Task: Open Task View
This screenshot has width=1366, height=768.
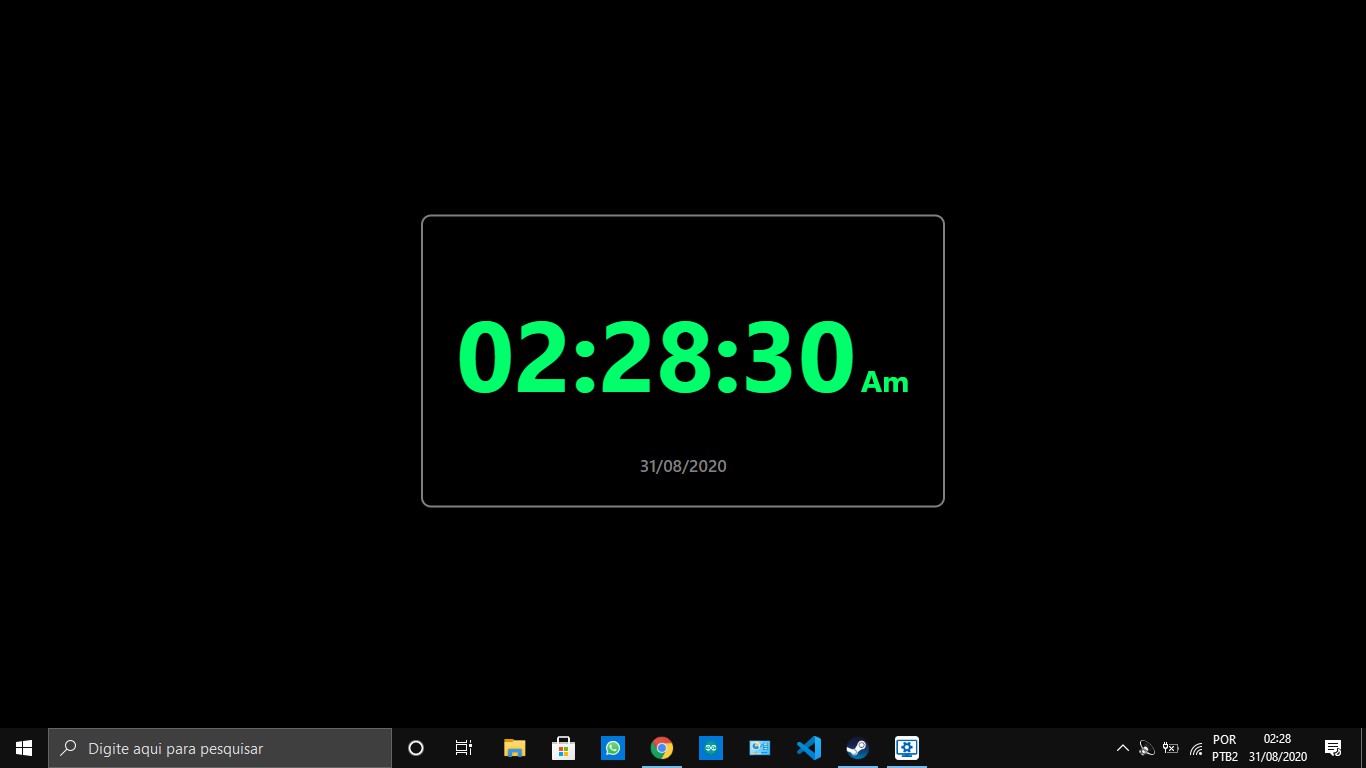Action: click(463, 747)
